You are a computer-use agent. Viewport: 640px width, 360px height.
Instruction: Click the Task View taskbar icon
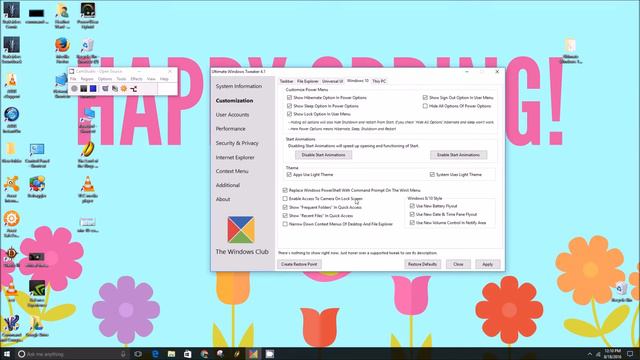tap(138, 354)
